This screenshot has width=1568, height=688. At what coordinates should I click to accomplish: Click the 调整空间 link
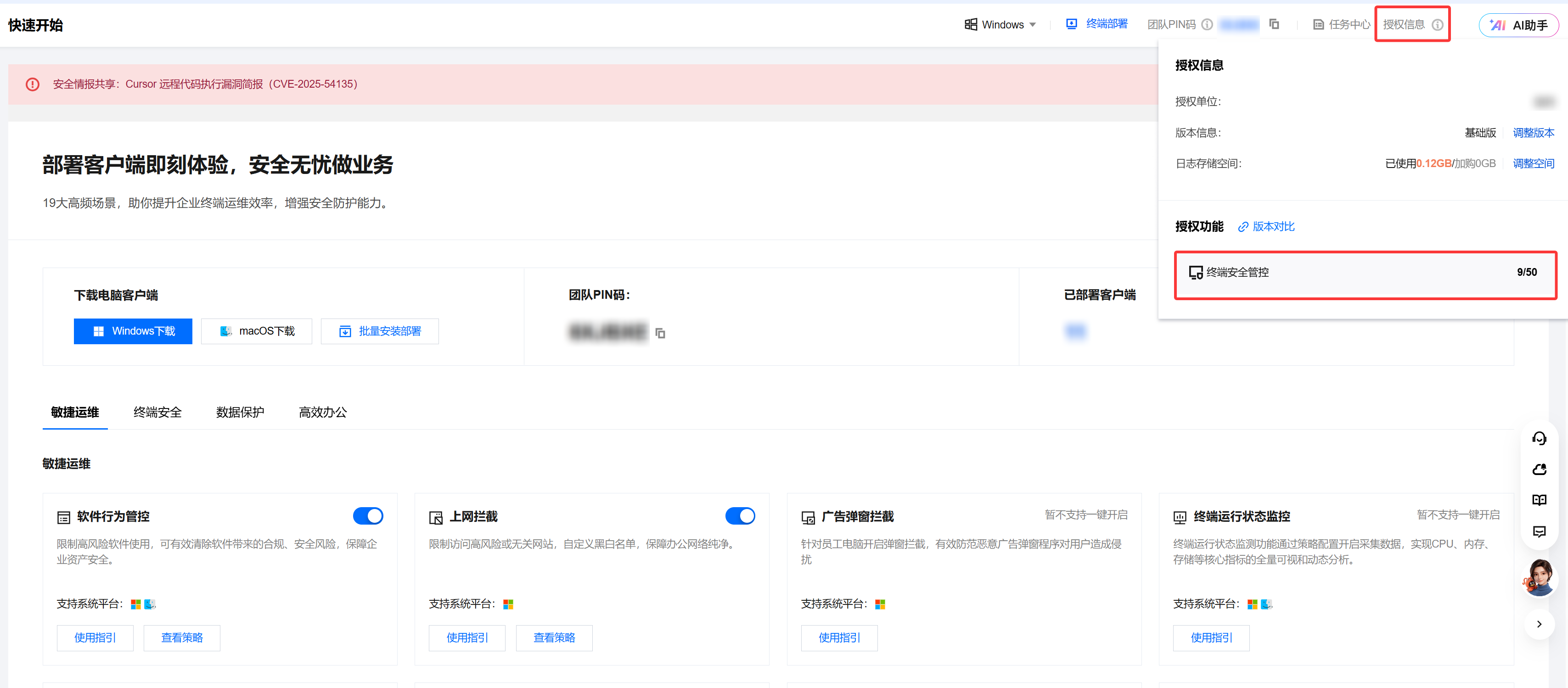click(1533, 163)
